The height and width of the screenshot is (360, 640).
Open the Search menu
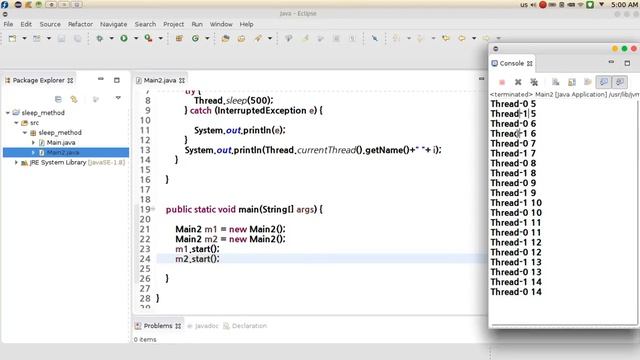[145, 24]
